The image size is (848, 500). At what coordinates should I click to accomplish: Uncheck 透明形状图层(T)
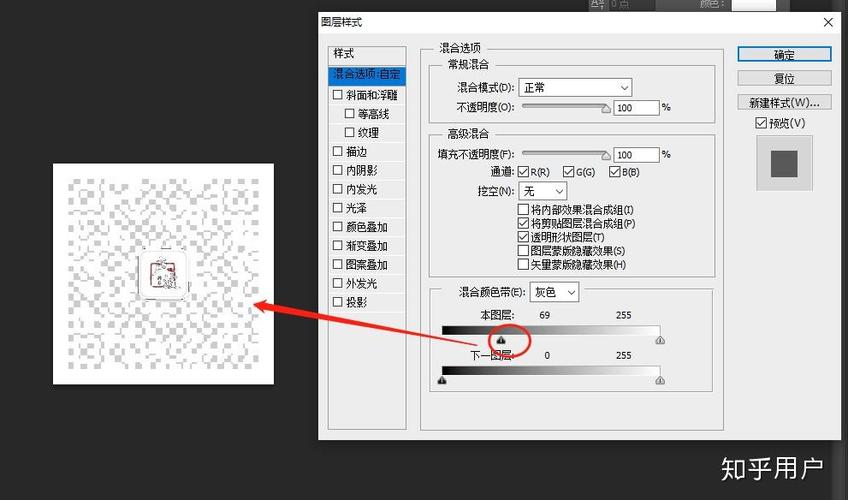pos(523,237)
